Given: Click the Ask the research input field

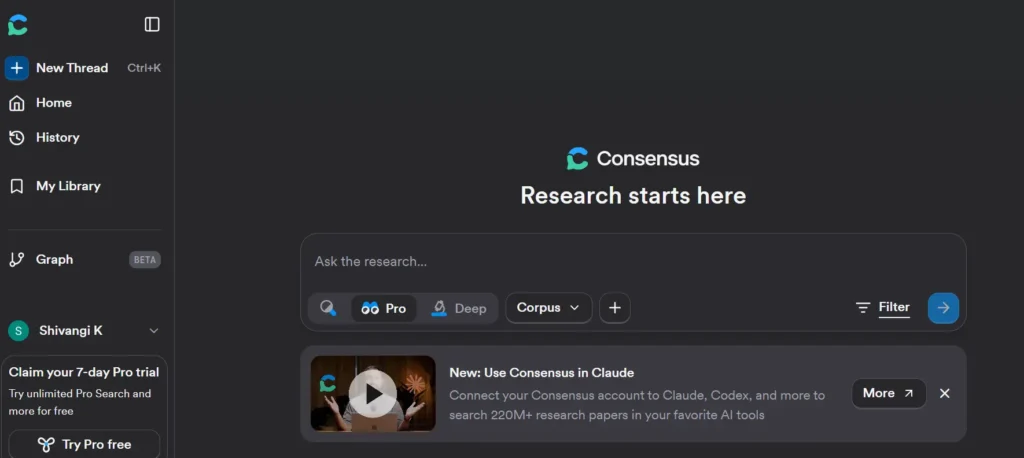Looking at the screenshot, I should (633, 261).
